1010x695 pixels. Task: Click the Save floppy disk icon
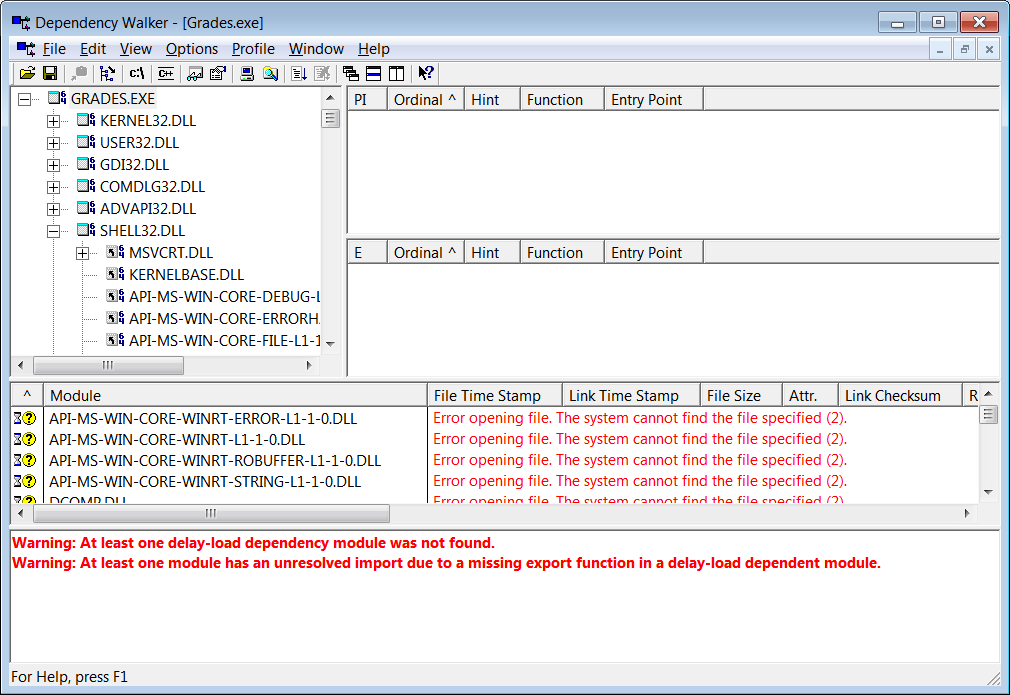(50, 73)
